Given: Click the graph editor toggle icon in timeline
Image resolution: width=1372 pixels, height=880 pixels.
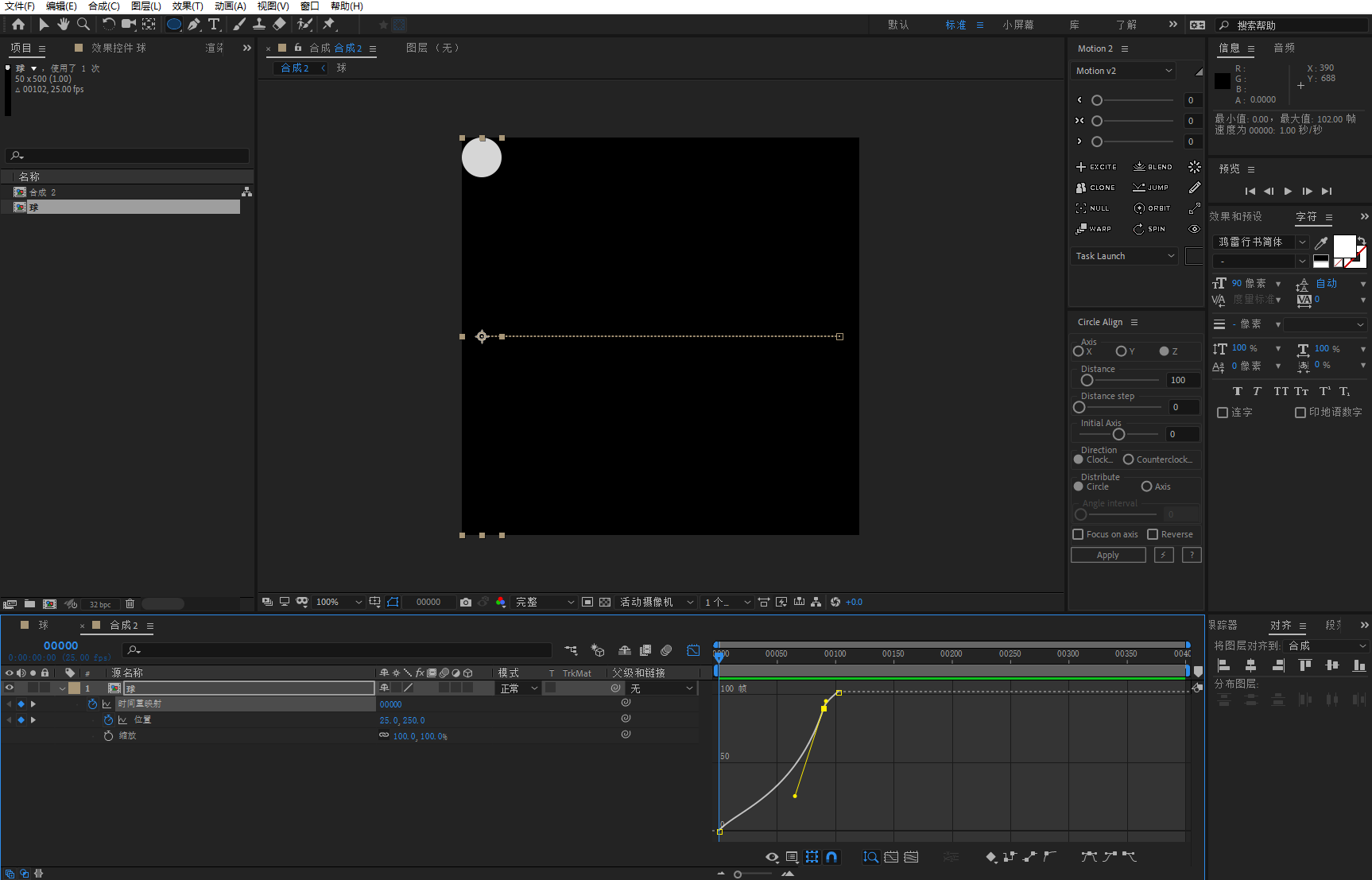Looking at the screenshot, I should tap(693, 650).
